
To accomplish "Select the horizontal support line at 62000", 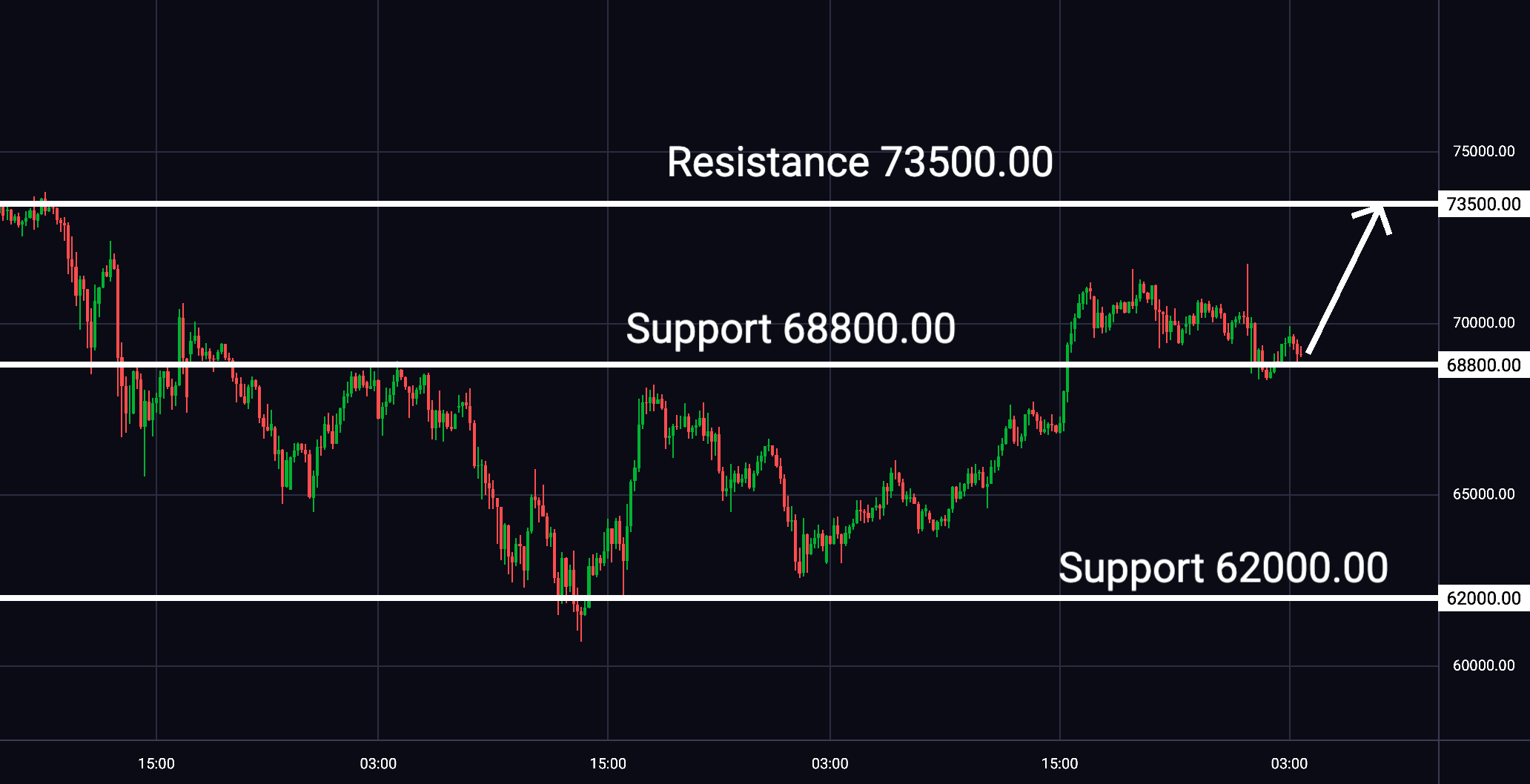I will tap(719, 598).
